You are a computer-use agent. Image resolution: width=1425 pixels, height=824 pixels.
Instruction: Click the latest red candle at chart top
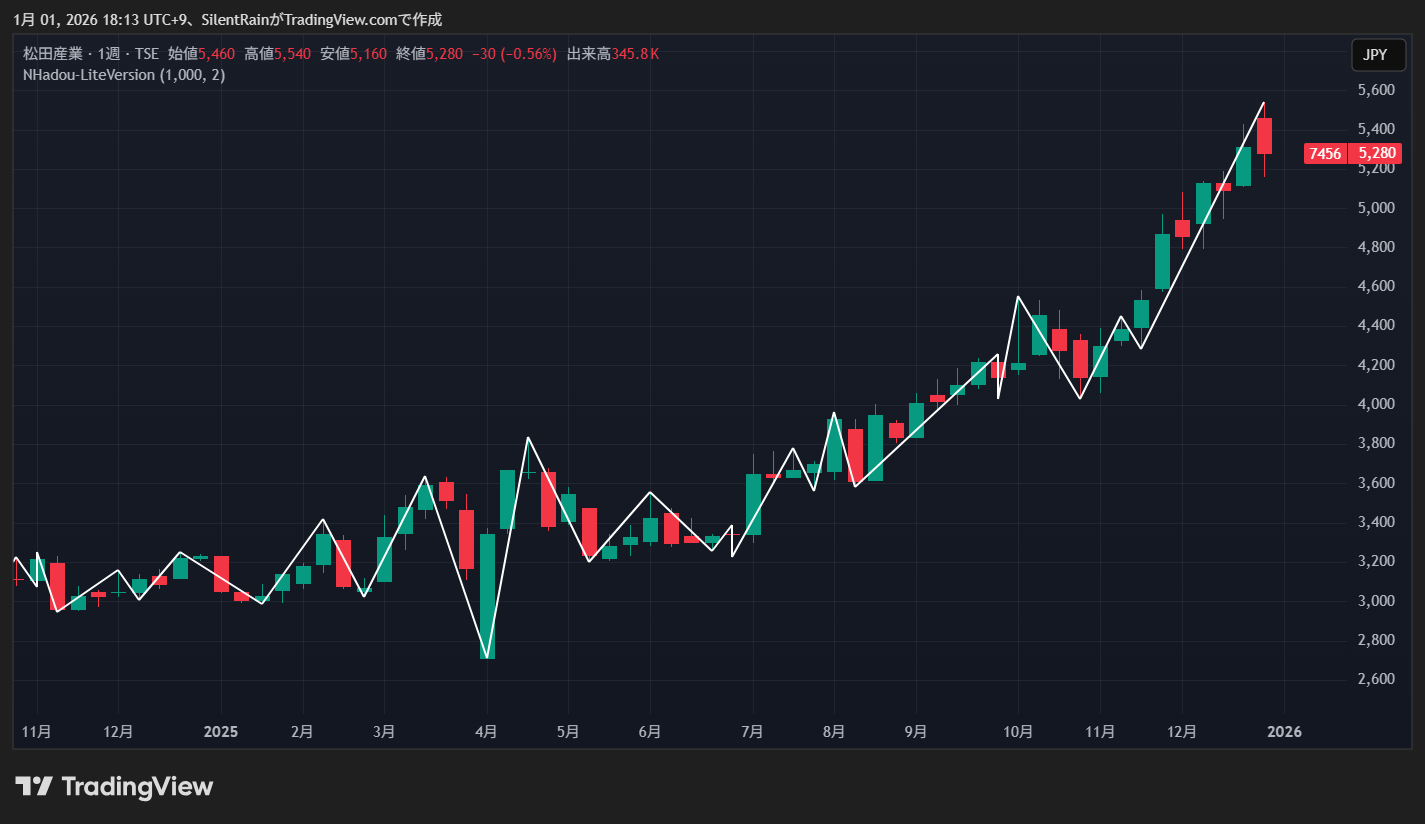pyautogui.click(x=1264, y=136)
